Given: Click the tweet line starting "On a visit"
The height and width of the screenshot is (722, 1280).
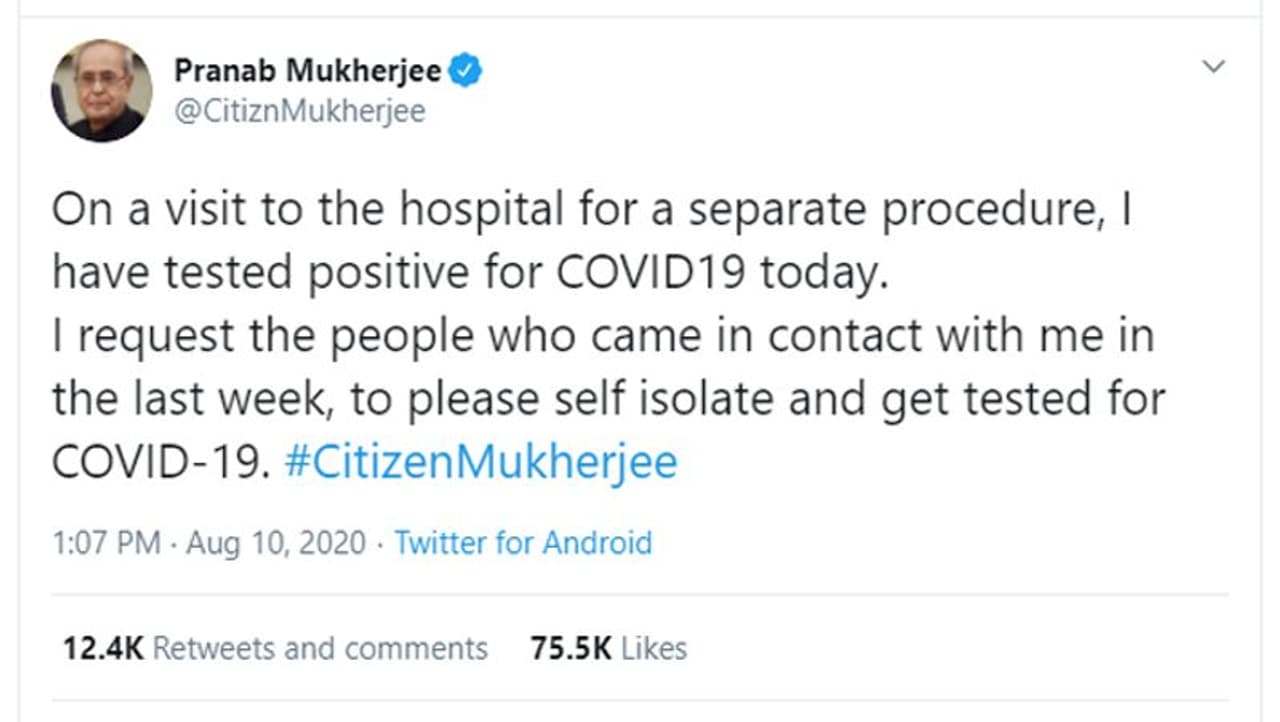Looking at the screenshot, I should (590, 211).
